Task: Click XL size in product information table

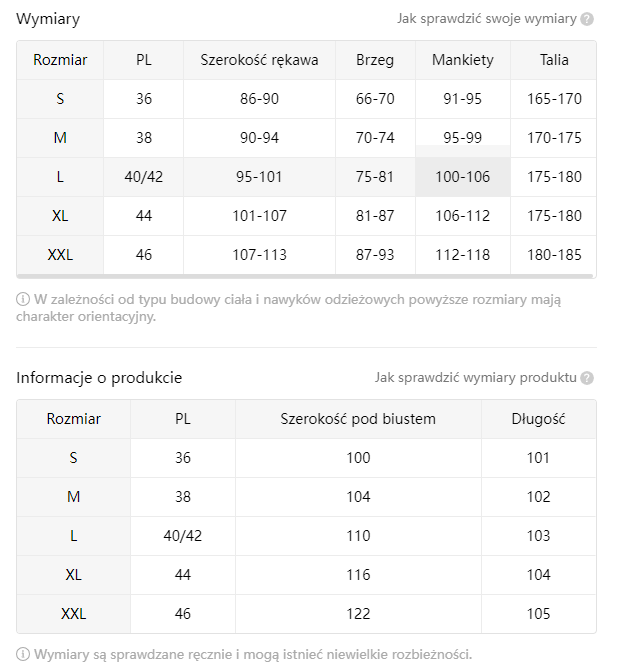Action: (x=73, y=575)
